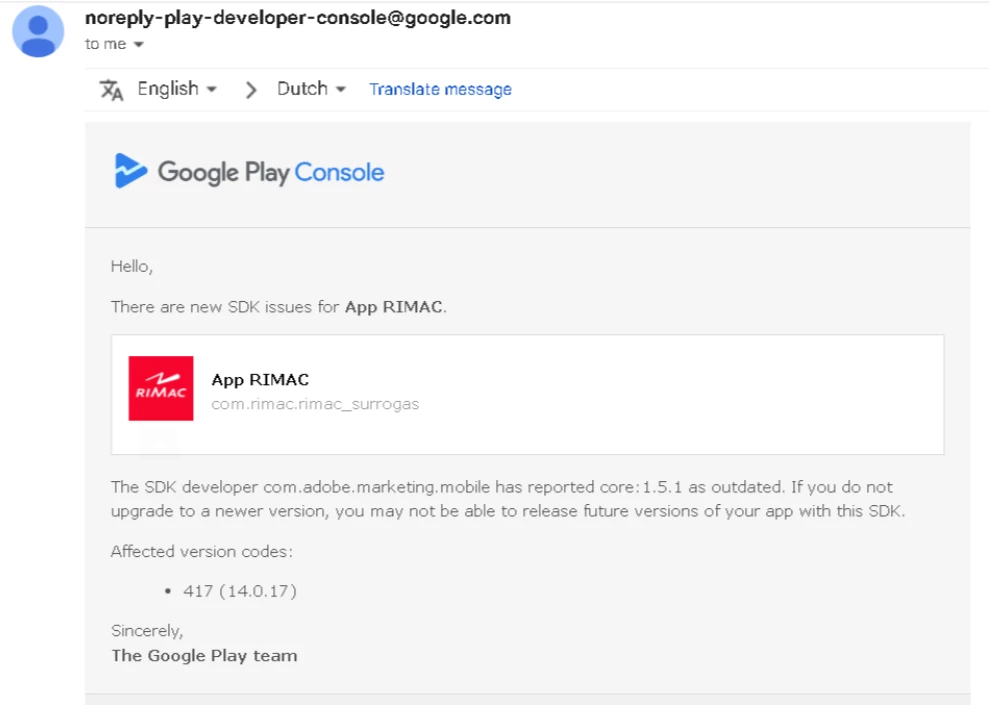Click the 'Sincerely,' closing text
This screenshot has width=989, height=705.
(147, 631)
